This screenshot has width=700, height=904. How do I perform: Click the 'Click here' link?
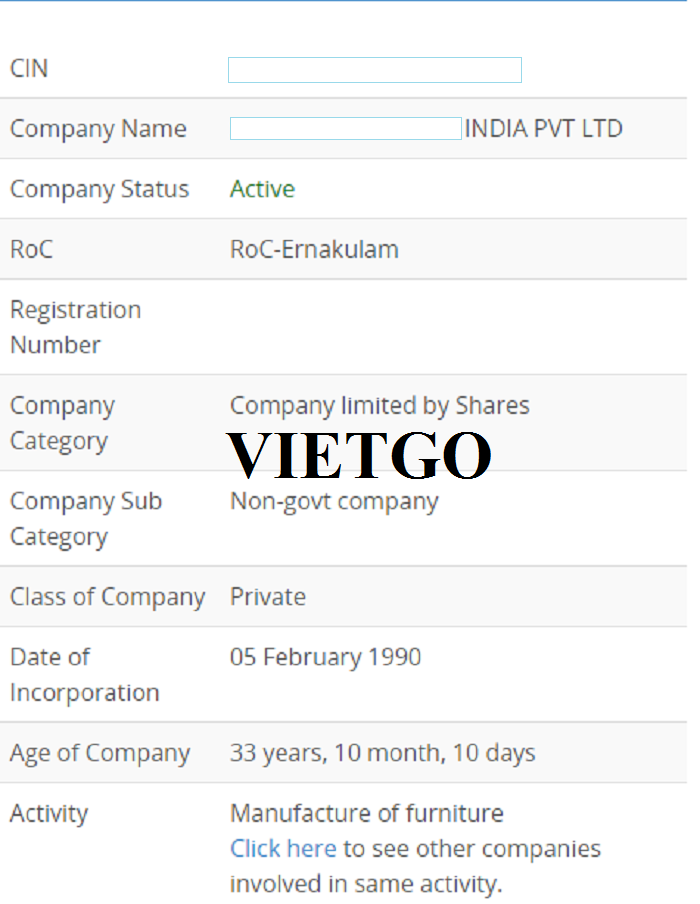283,849
